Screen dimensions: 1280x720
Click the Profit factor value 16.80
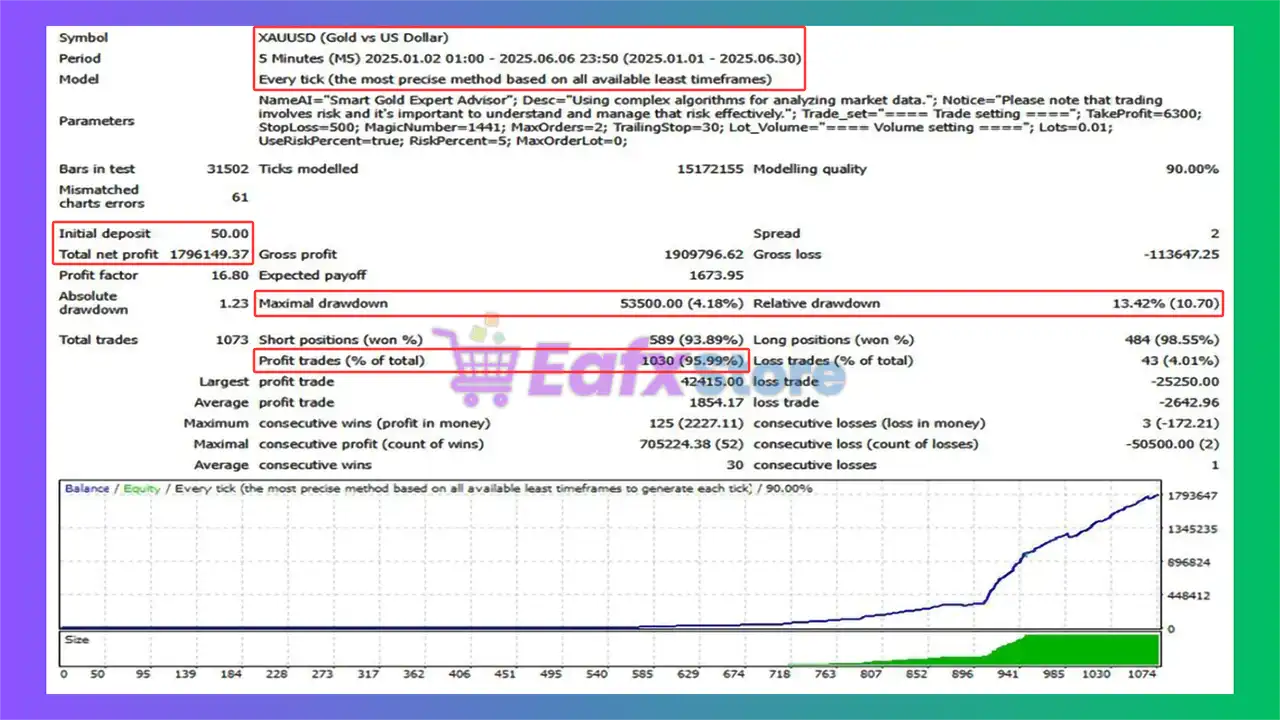pyautogui.click(x=231, y=275)
